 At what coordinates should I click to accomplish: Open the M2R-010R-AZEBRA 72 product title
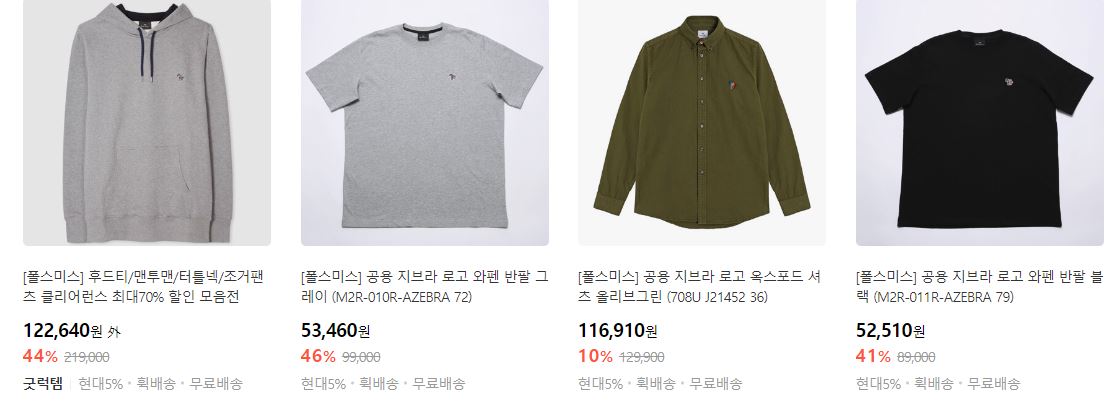click(424, 287)
